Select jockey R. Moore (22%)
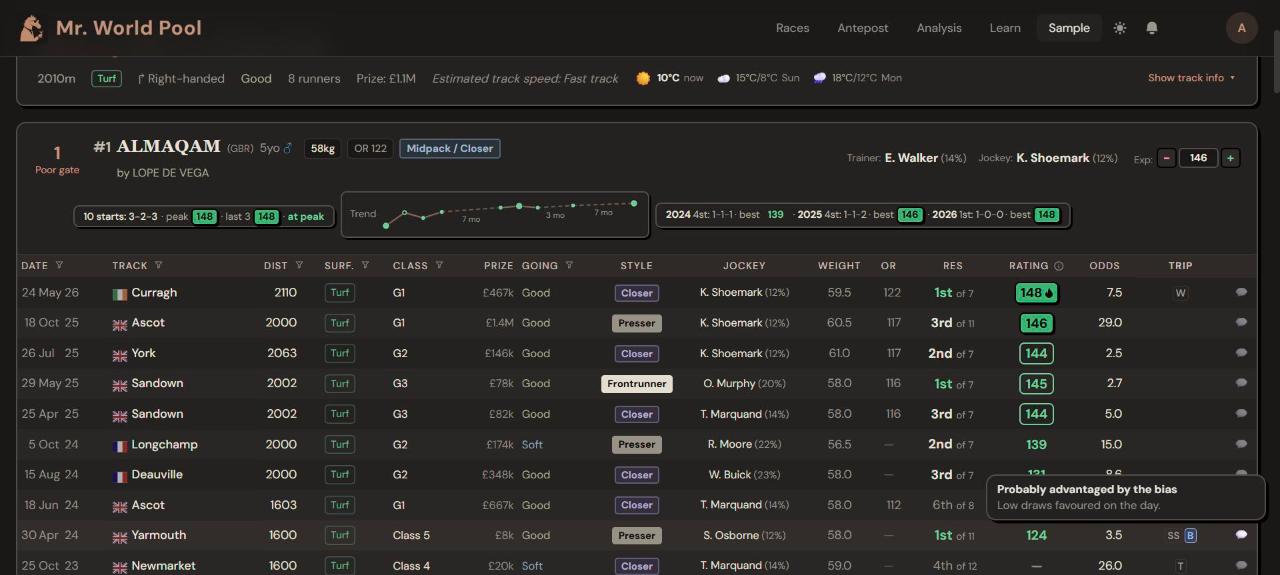 tap(744, 444)
